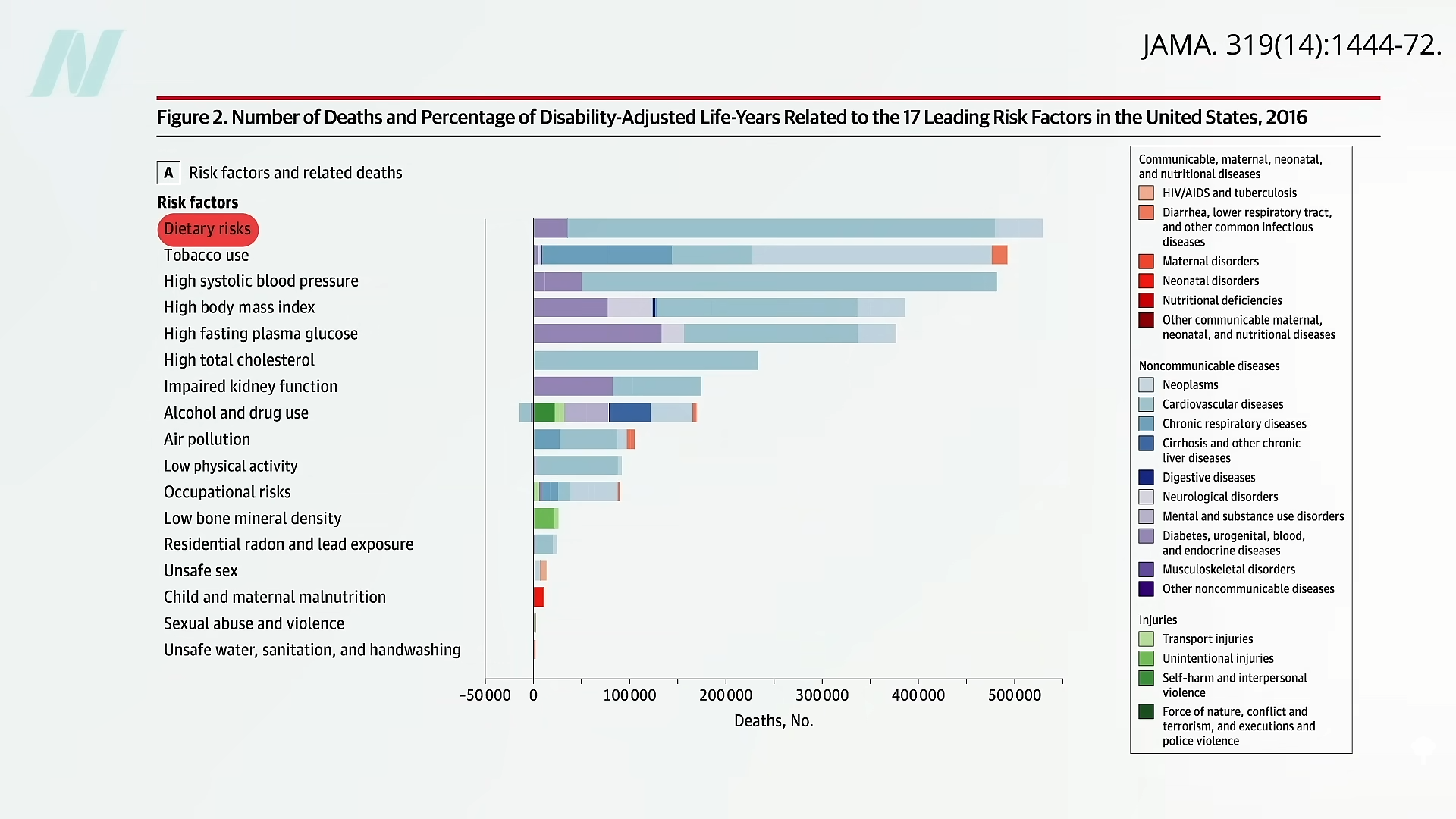Screen dimensions: 1456x819
Task: Click the High total cholesterol bar
Action: point(645,360)
